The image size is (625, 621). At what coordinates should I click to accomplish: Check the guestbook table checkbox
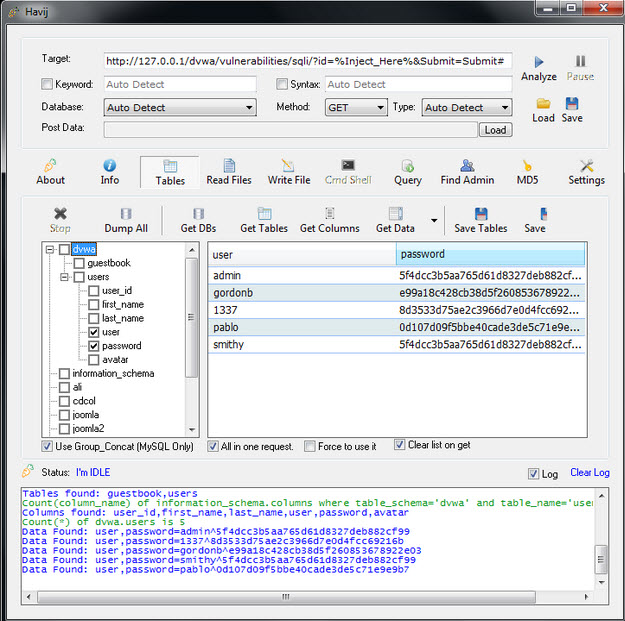(x=79, y=263)
